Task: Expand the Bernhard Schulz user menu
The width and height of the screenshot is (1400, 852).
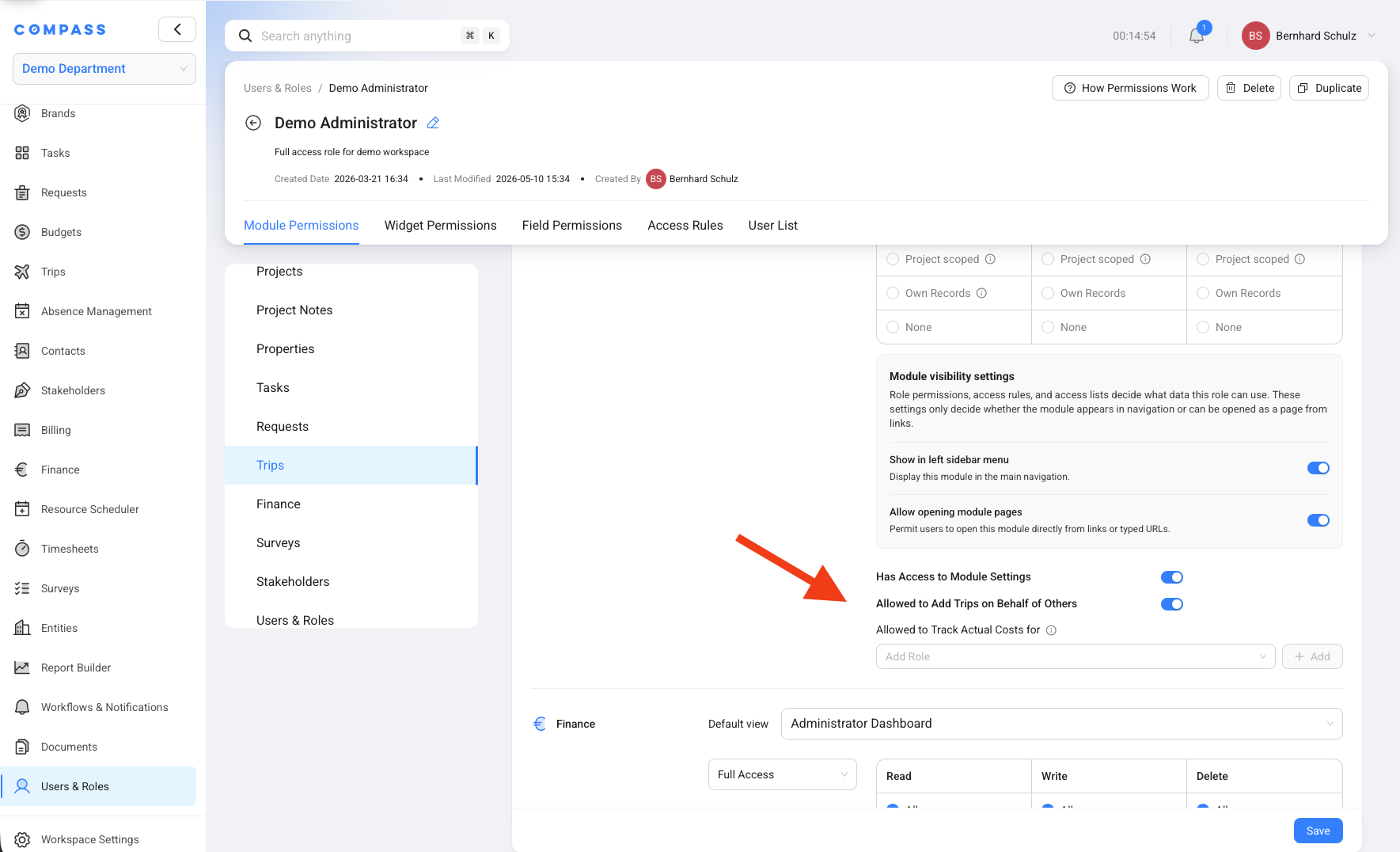Action: click(1309, 36)
